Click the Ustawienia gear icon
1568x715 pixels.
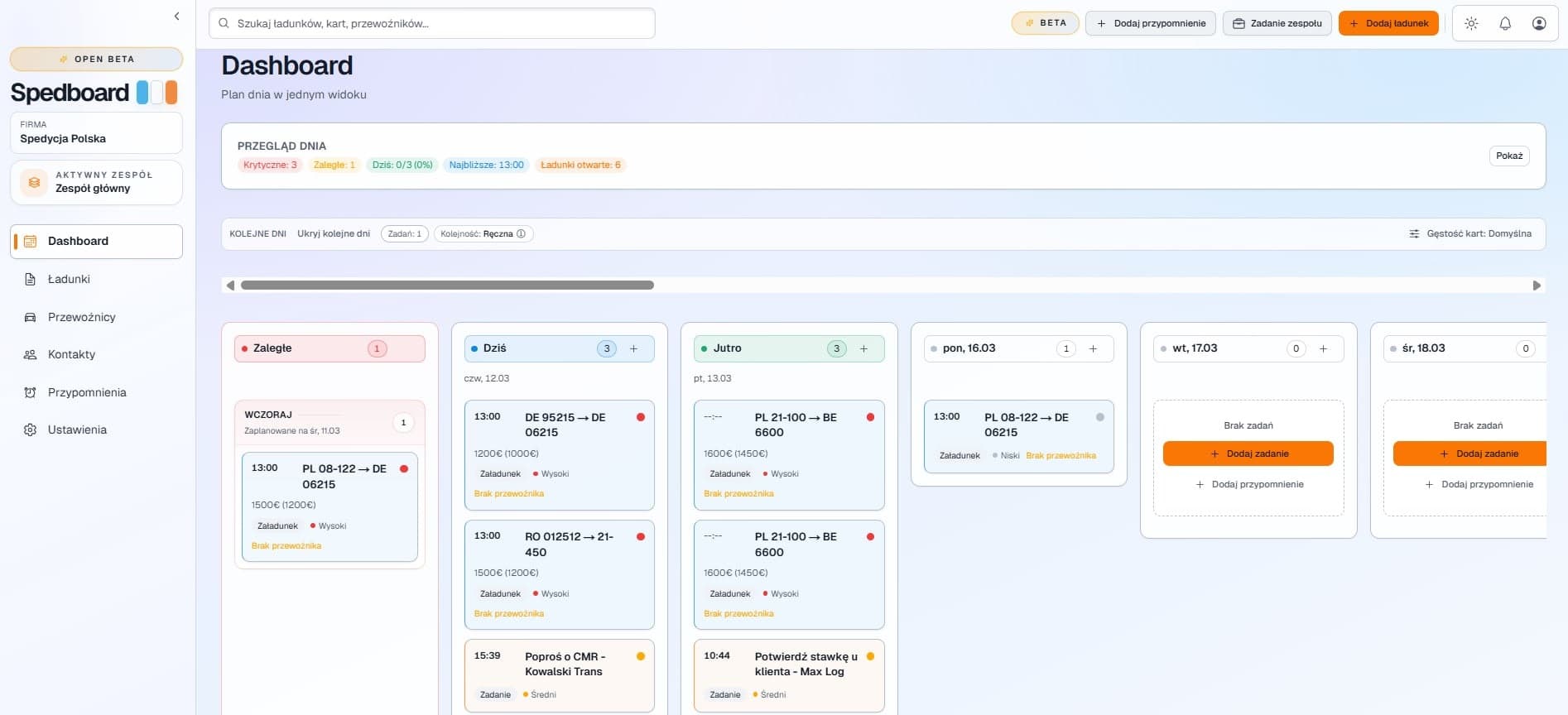point(31,429)
